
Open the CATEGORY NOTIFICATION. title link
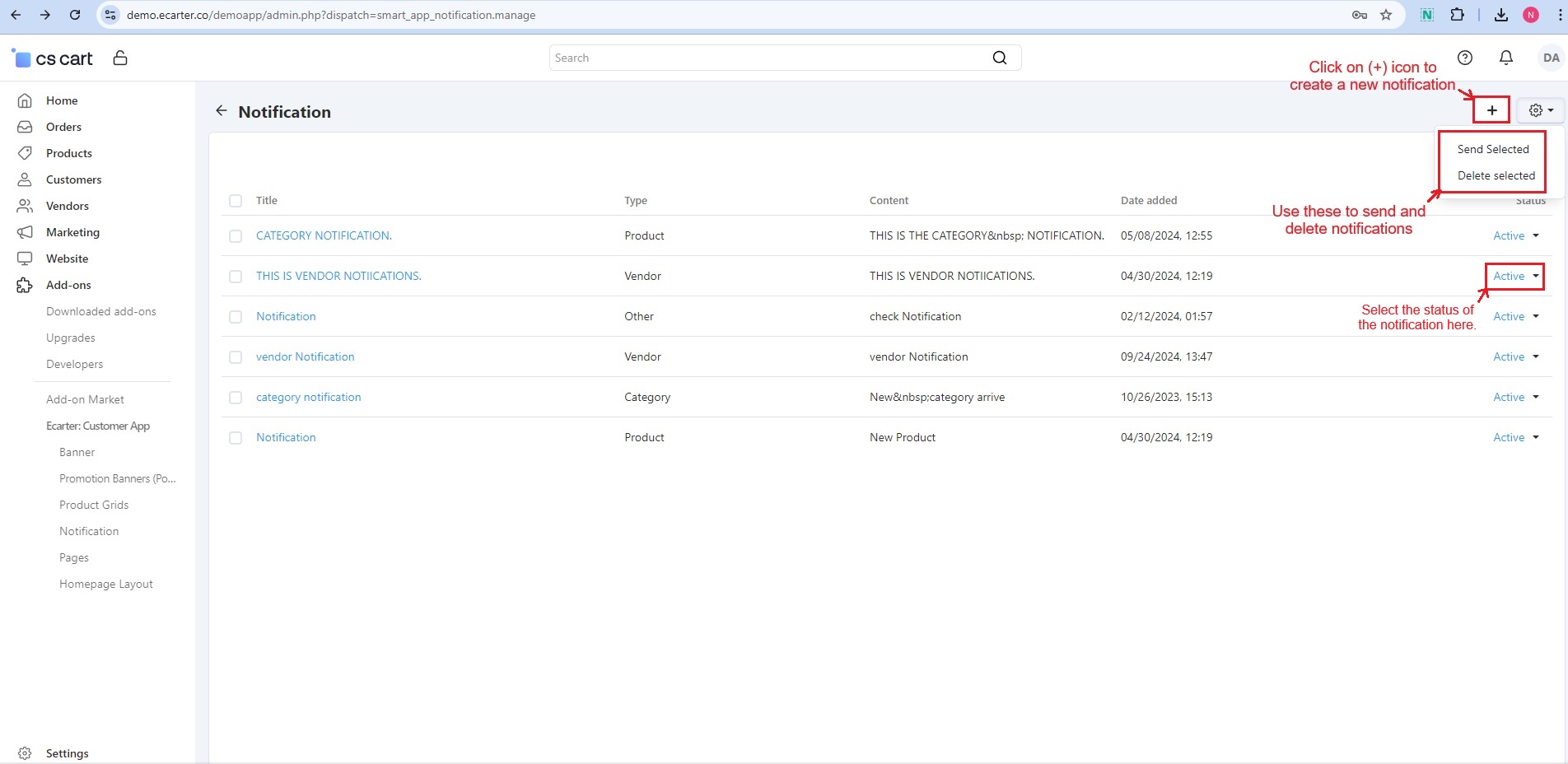tap(324, 235)
